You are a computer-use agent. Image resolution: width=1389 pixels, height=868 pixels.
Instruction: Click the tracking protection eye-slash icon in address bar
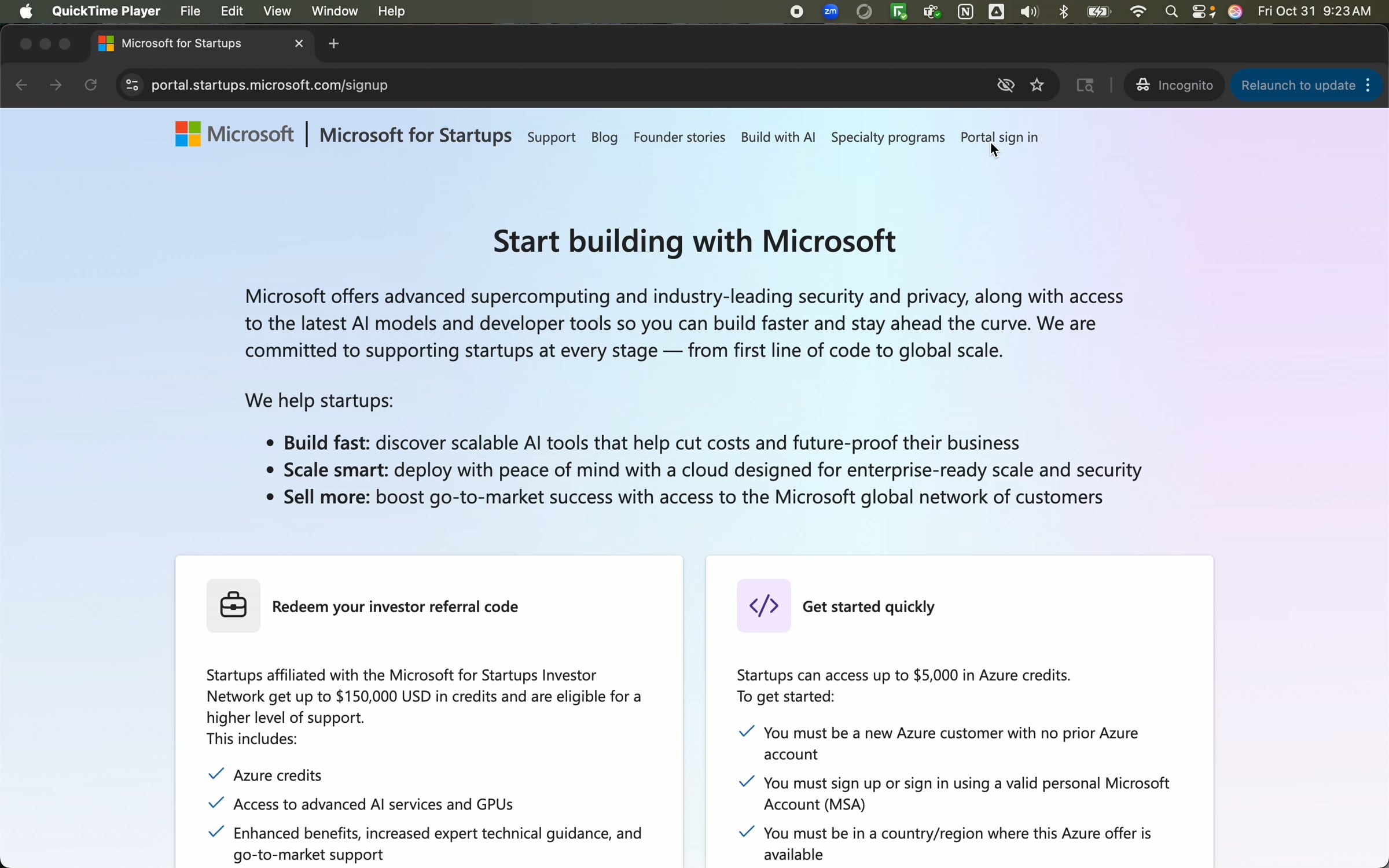1006,85
